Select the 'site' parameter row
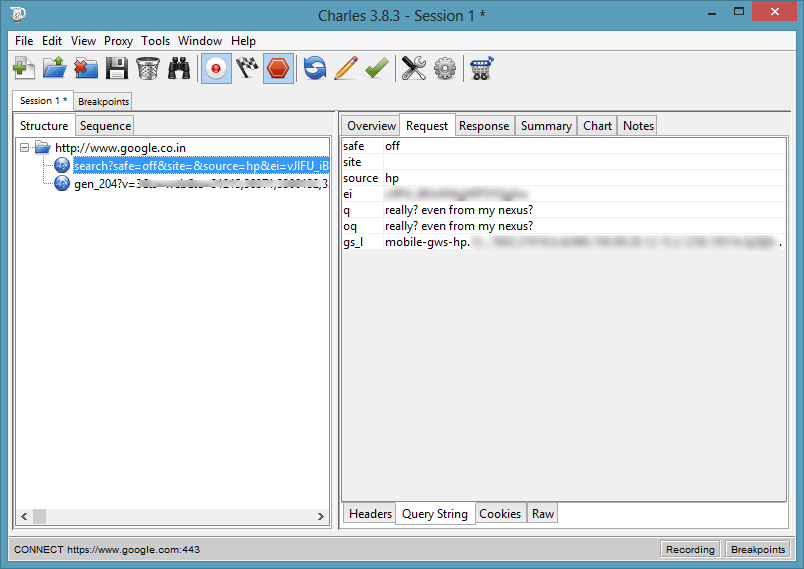Screen dimensions: 804x569 pyautogui.click(x=564, y=162)
